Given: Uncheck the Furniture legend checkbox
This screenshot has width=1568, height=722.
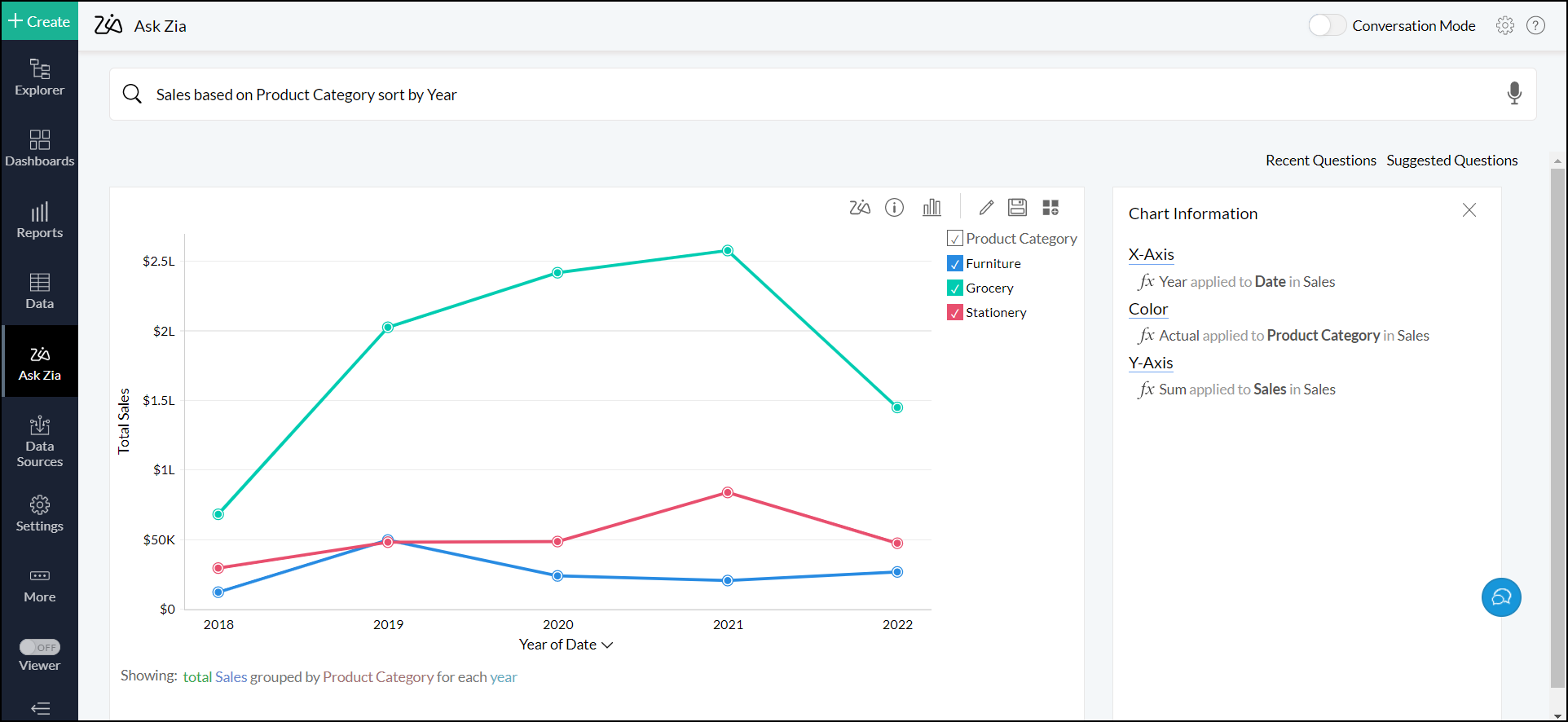Looking at the screenshot, I should point(955,264).
